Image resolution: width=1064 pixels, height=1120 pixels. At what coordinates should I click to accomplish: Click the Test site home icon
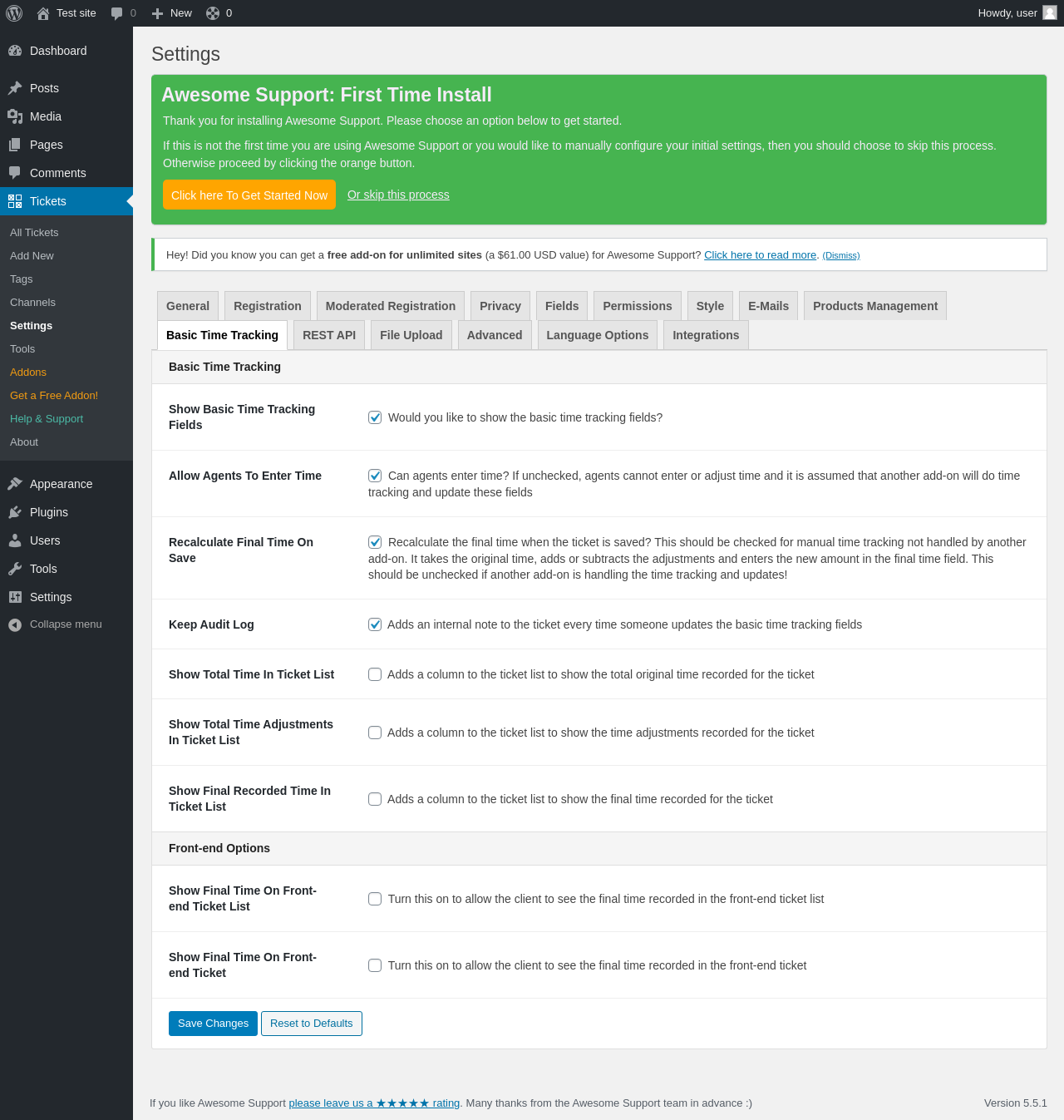pyautogui.click(x=43, y=13)
